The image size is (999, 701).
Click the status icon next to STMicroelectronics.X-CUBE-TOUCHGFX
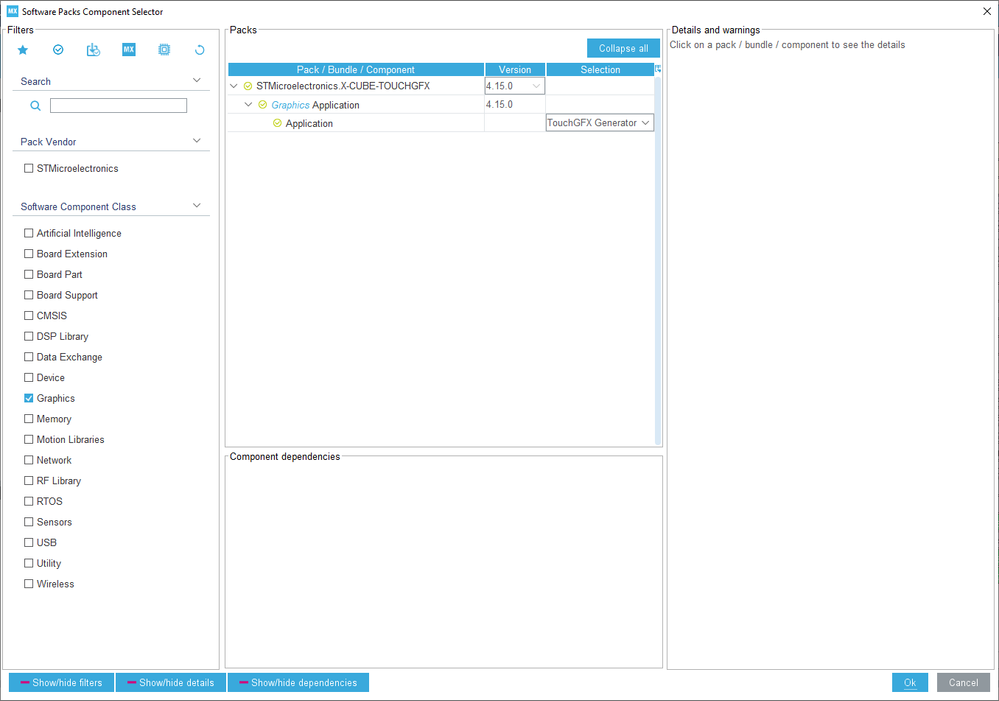(248, 86)
